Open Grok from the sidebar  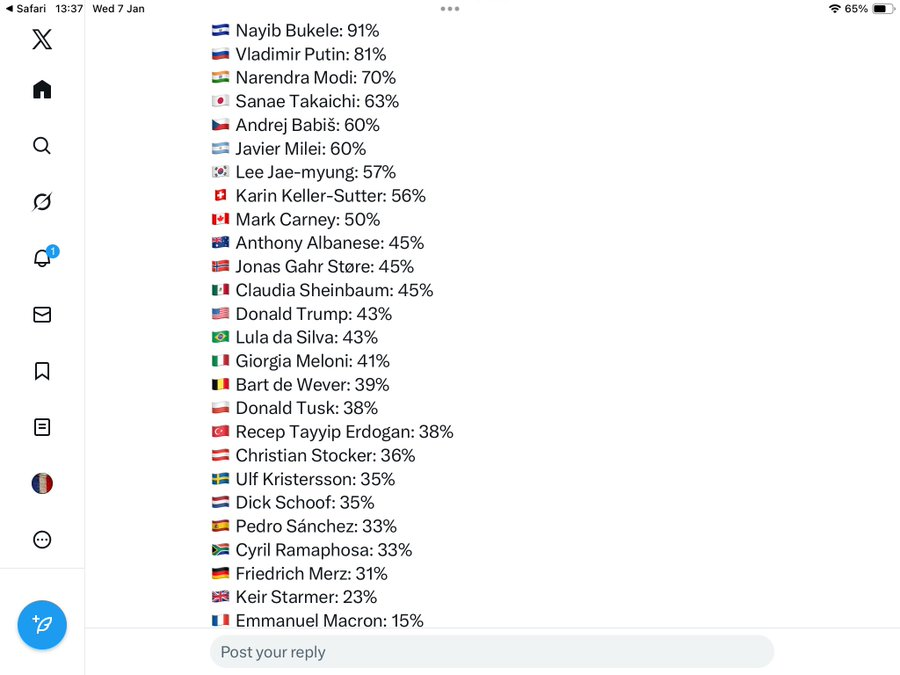(x=42, y=202)
